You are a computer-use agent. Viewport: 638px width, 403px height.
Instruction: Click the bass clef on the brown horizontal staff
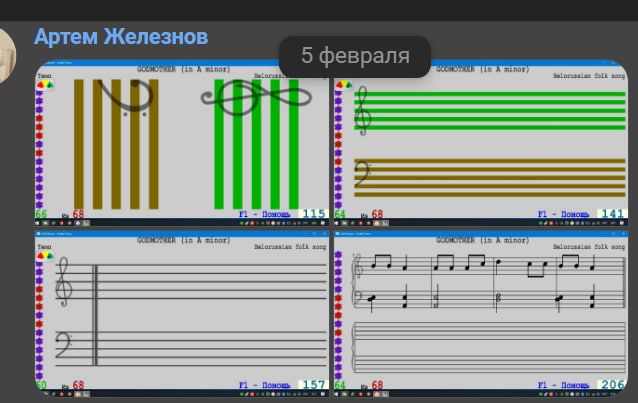[363, 175]
